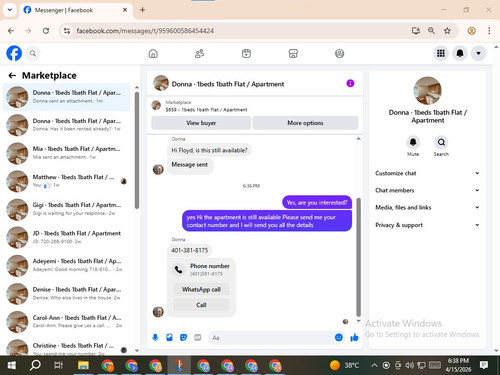Viewport: 500px width, 375px height.
Task: Open the Groups icon in top navigation
Action: point(339,53)
